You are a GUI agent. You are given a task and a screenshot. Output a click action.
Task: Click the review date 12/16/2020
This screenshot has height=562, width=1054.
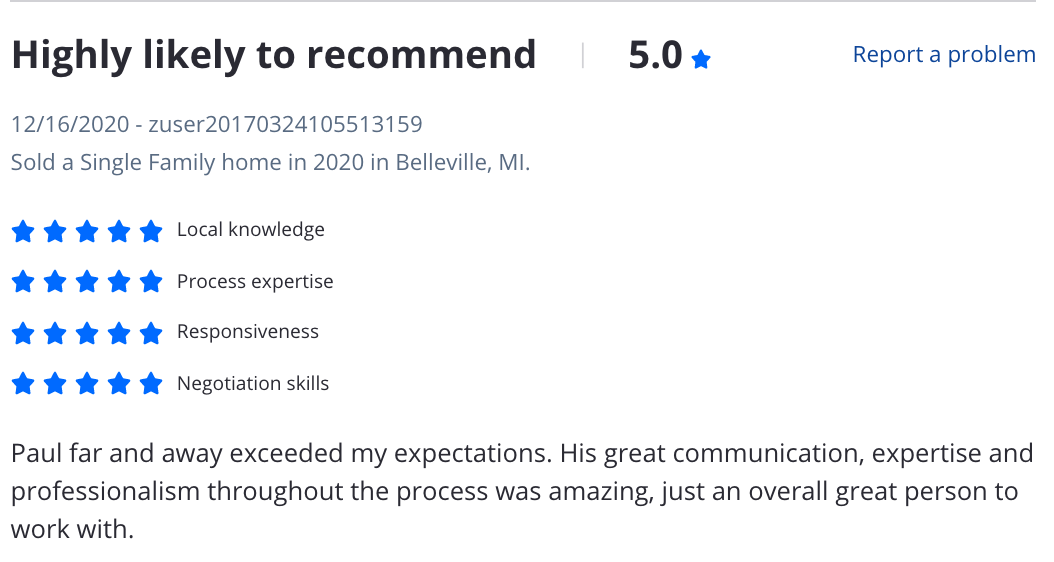70,124
